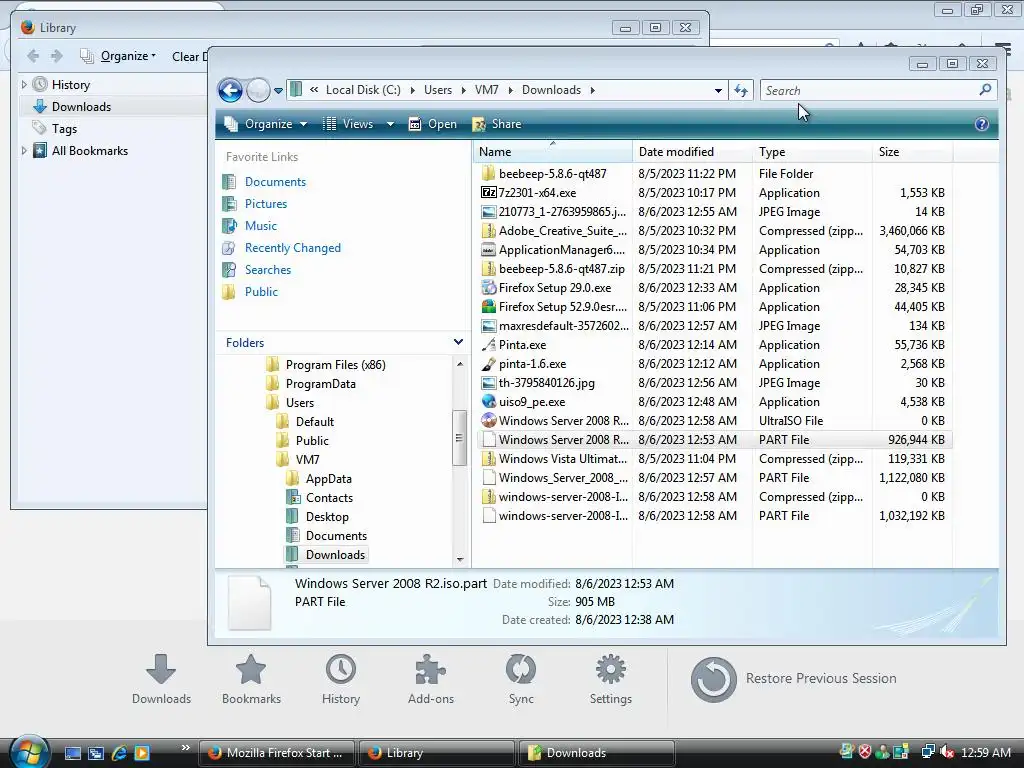Expand arrow after Downloads in breadcrumb

coord(592,90)
